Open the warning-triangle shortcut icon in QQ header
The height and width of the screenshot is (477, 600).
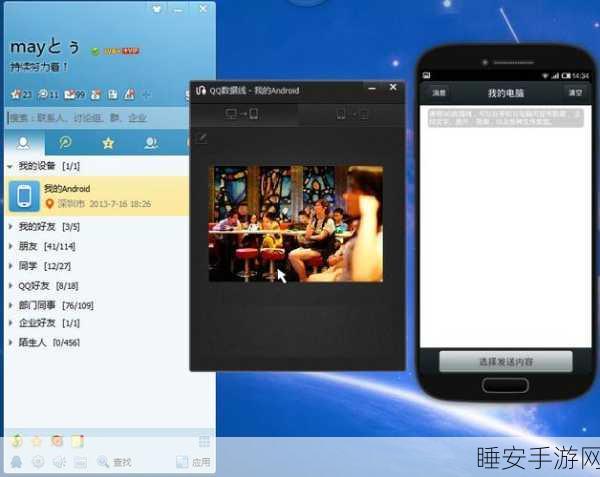click(130, 94)
